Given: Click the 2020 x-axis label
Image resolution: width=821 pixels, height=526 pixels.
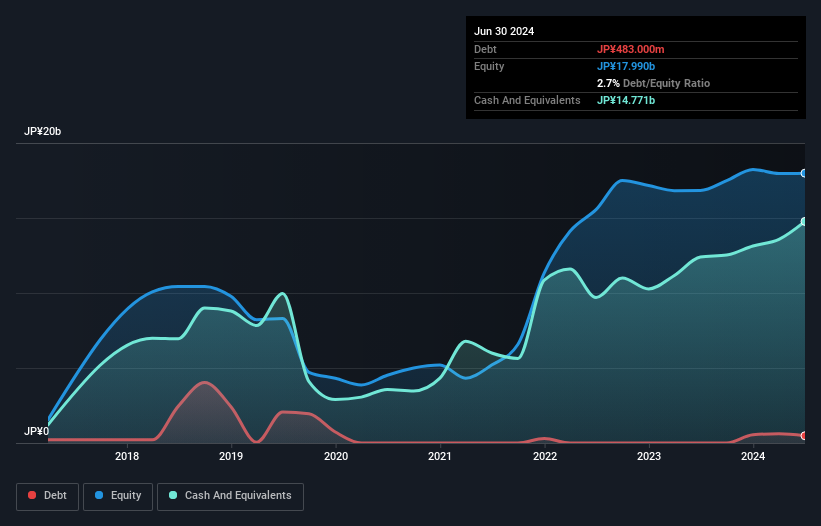Looking at the screenshot, I should pos(336,456).
